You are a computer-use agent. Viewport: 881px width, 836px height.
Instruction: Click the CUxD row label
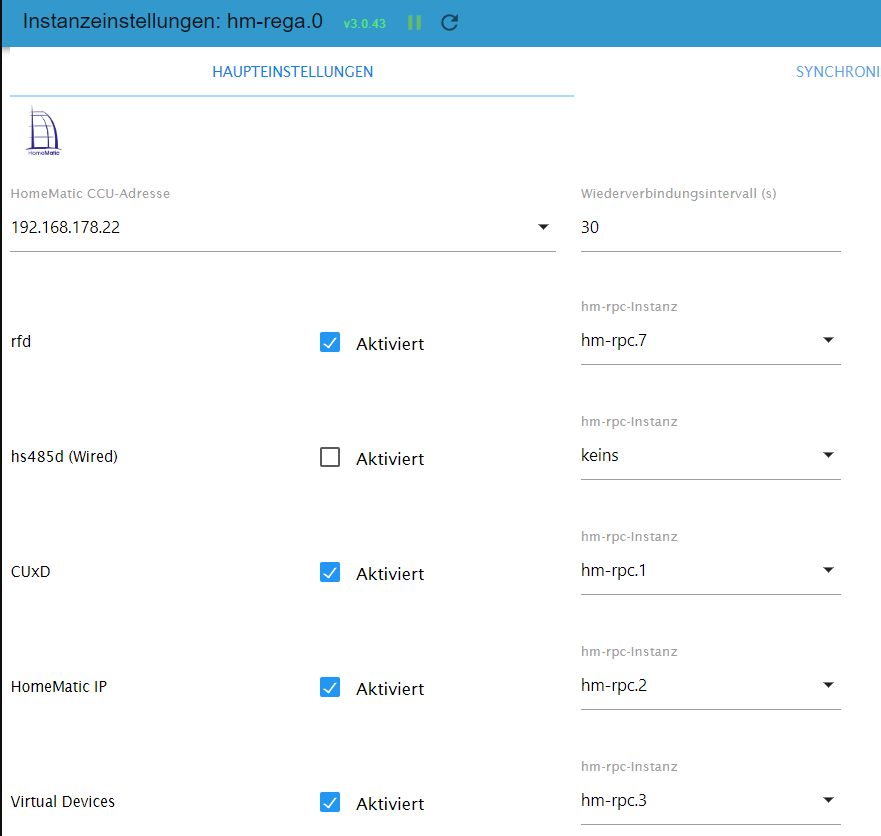point(30,572)
